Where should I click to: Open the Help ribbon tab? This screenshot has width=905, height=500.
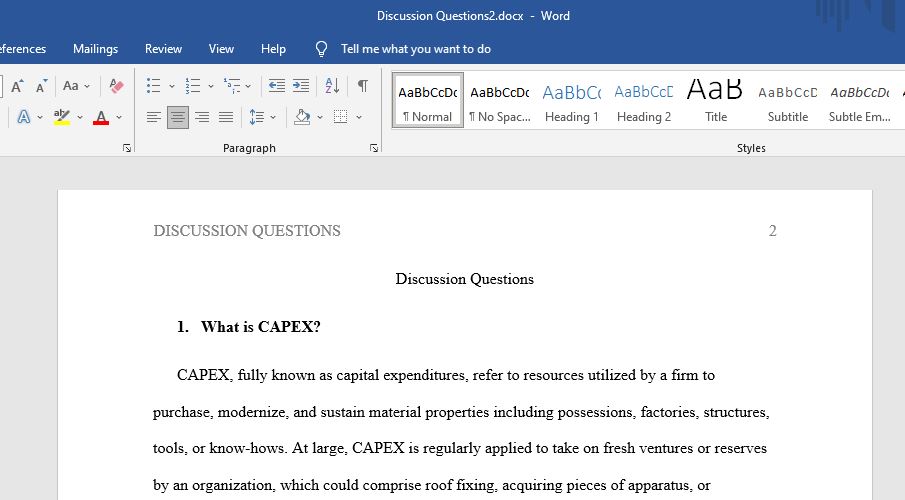(273, 49)
